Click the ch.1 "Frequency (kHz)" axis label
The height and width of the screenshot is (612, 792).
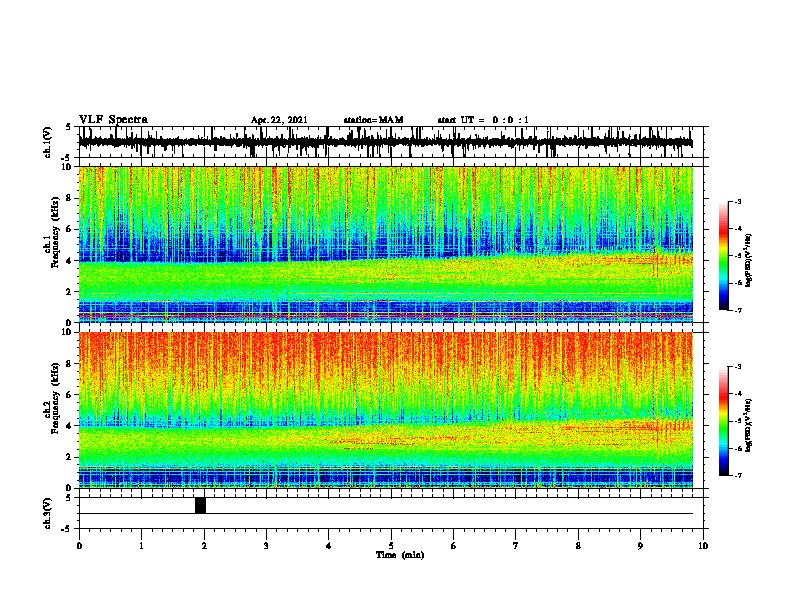(x=55, y=233)
